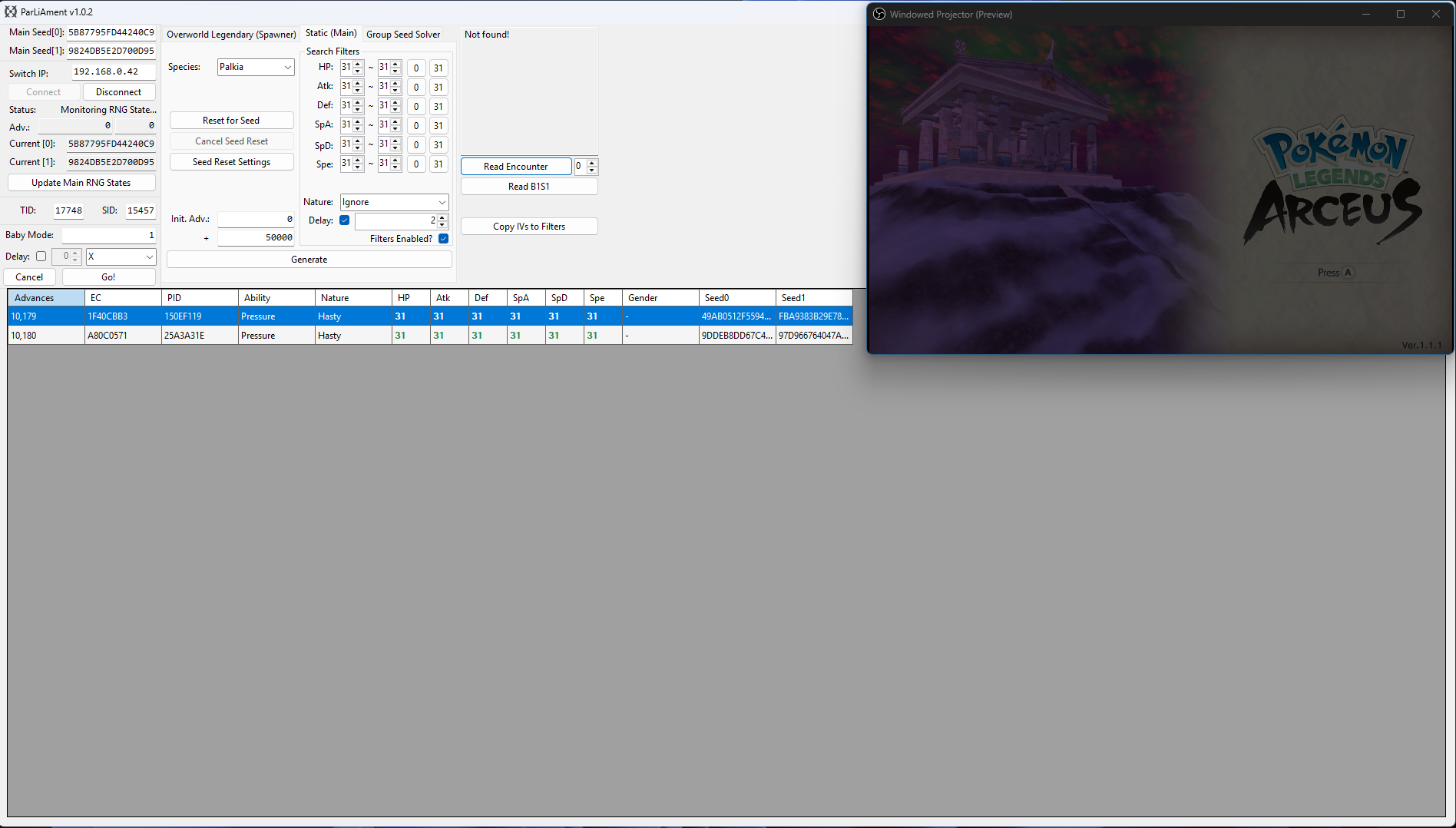Click the OBS icon in Windowed Projector title

(x=879, y=14)
